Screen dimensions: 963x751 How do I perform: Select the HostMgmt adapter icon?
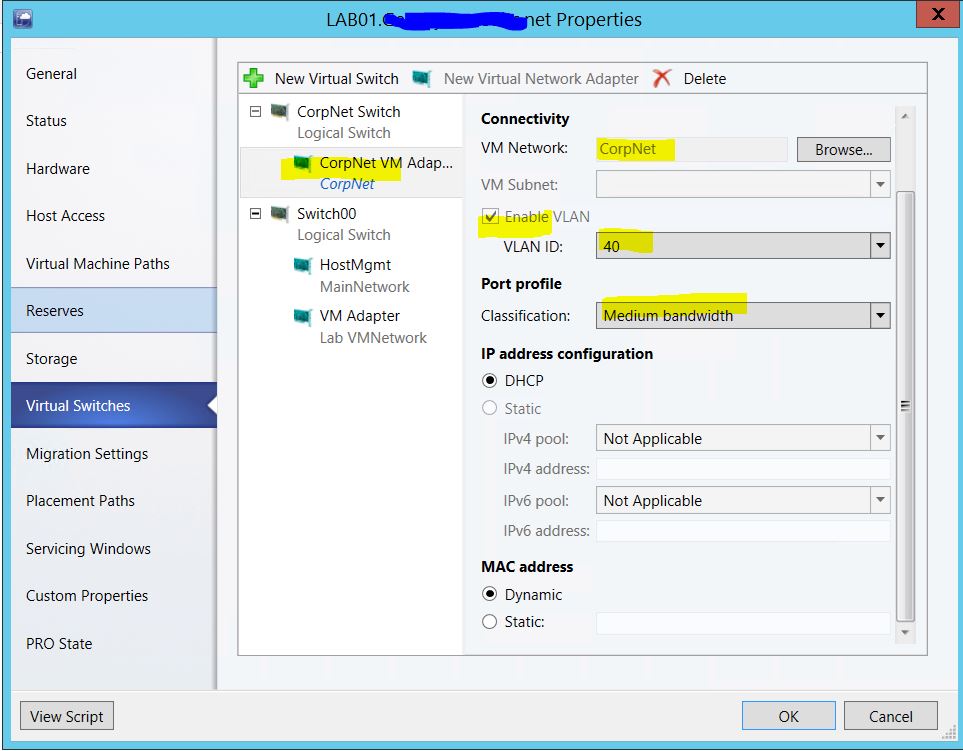(x=302, y=265)
